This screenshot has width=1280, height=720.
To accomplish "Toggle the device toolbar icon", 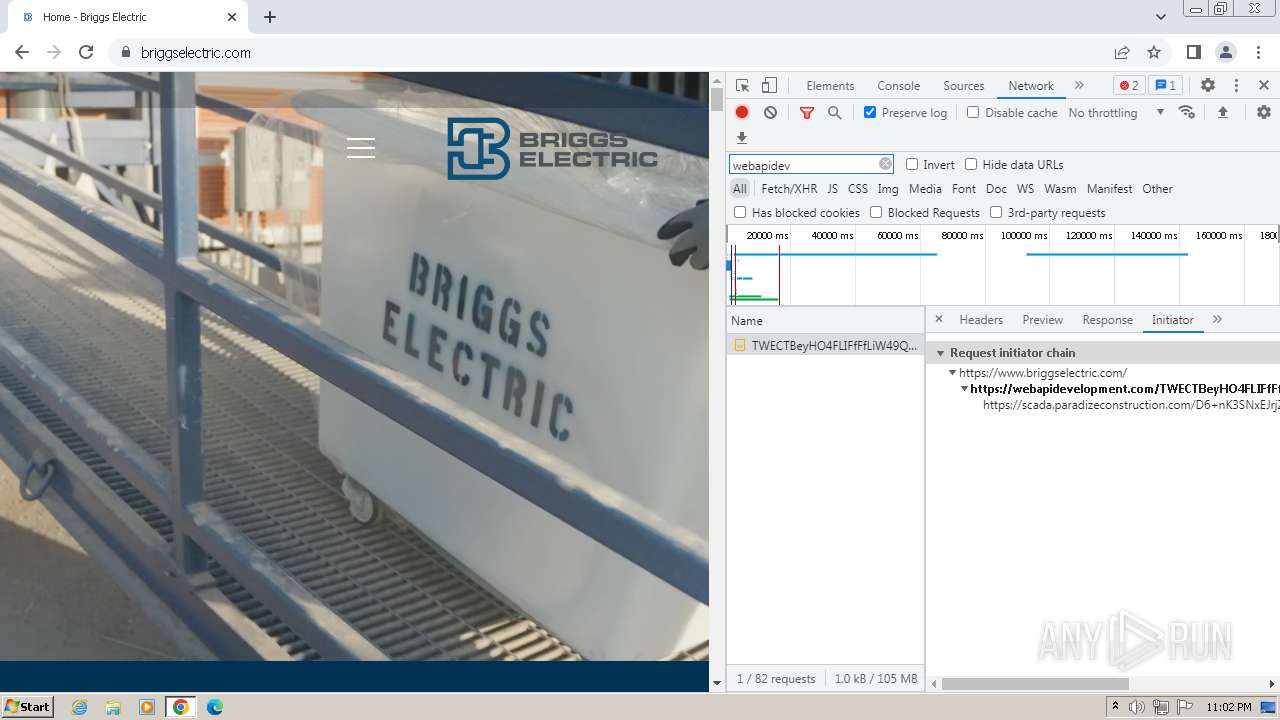I will [x=769, y=86].
